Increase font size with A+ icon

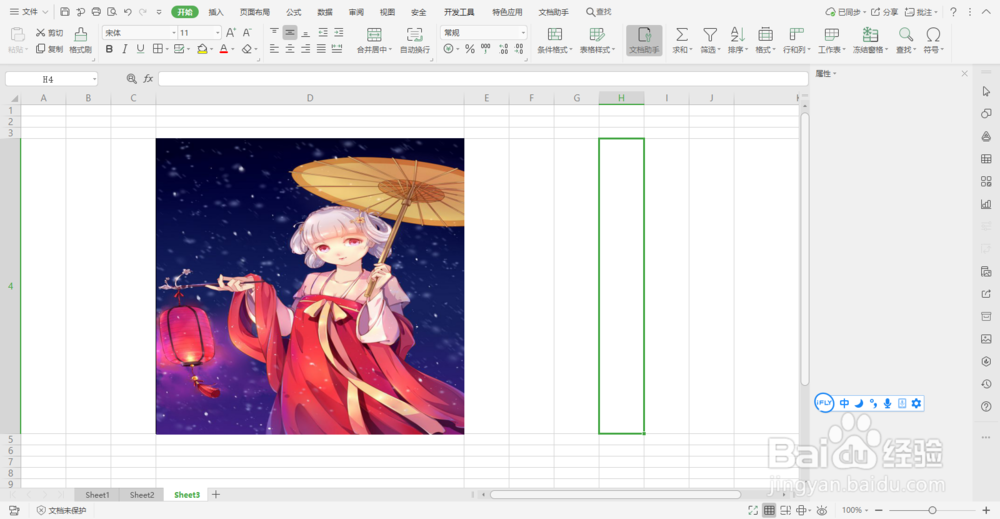tap(231, 33)
